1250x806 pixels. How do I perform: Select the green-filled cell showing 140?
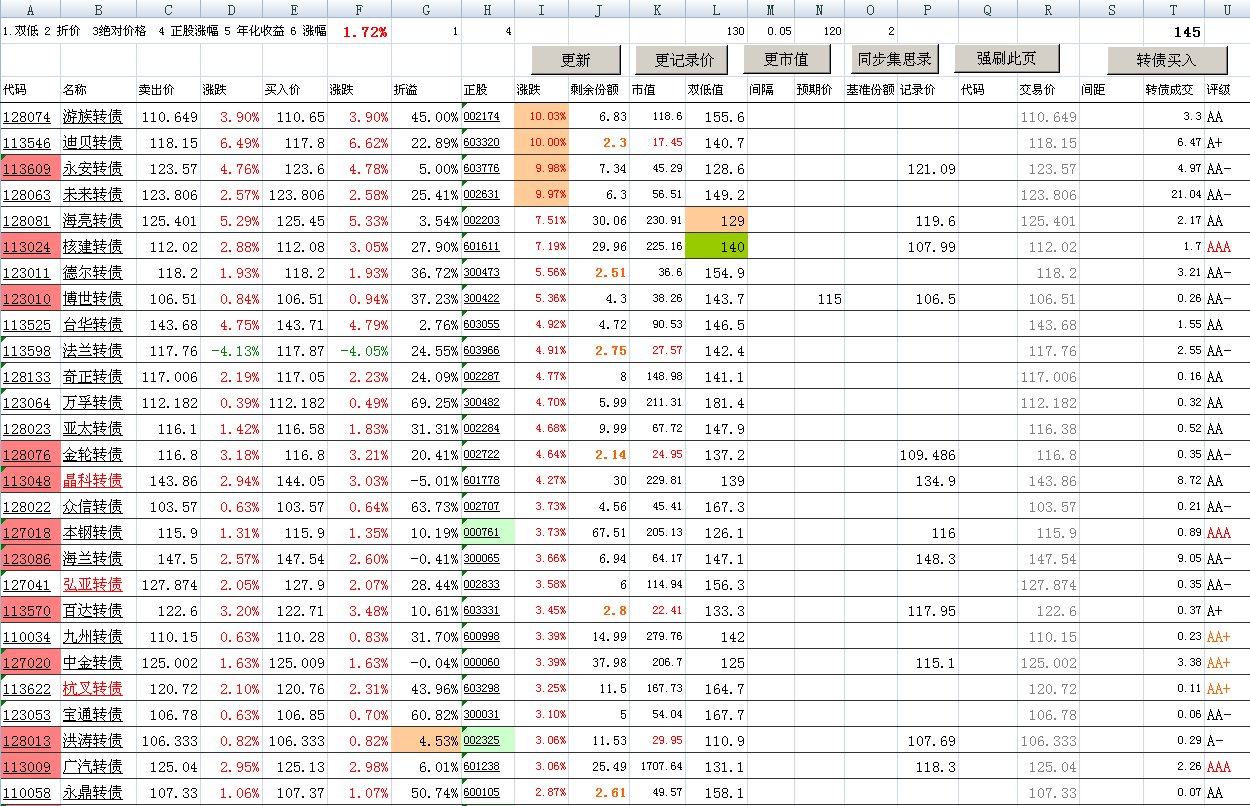click(716, 247)
